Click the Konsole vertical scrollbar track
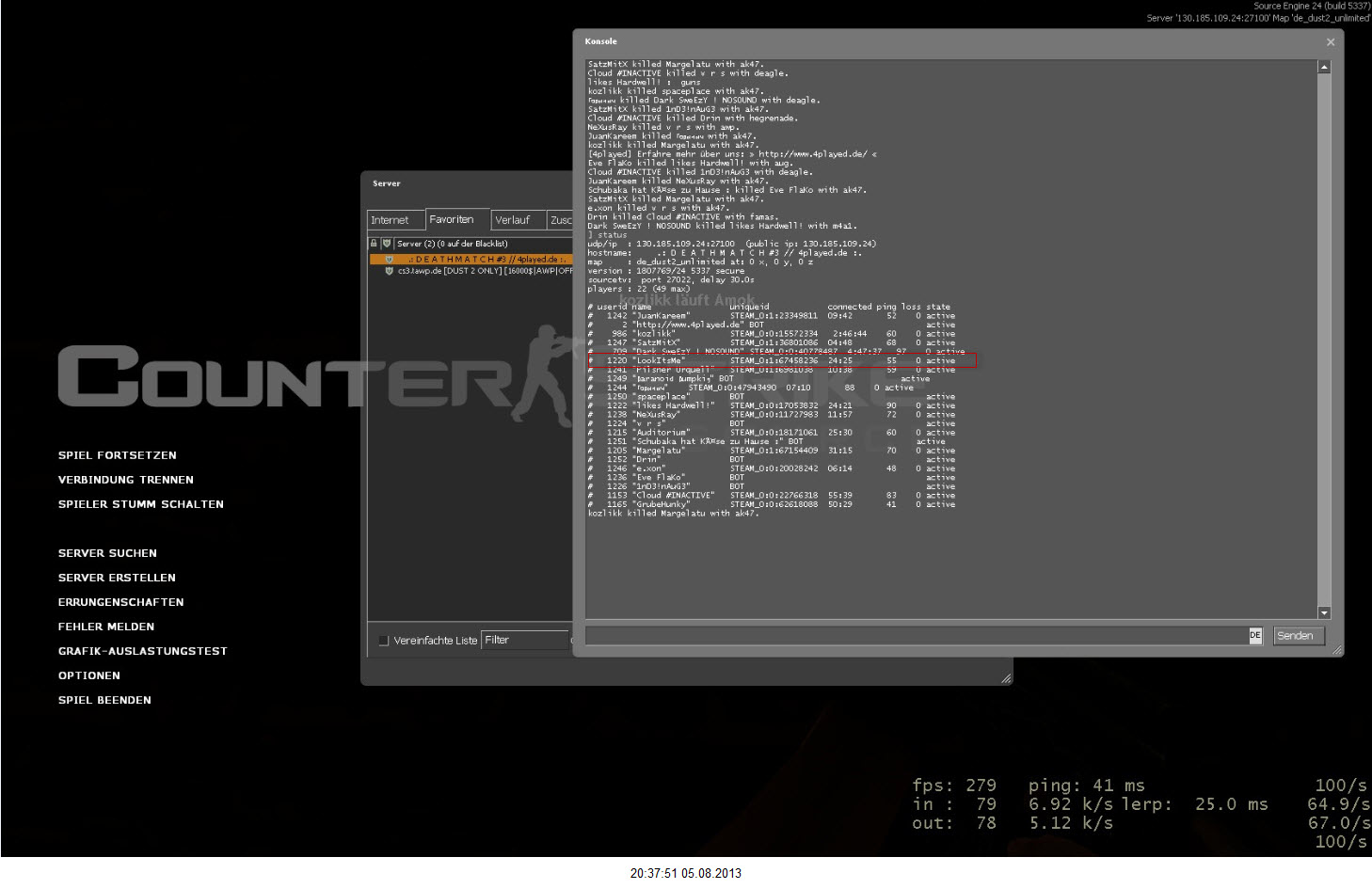The width and height of the screenshot is (1372, 889). coord(1324,340)
